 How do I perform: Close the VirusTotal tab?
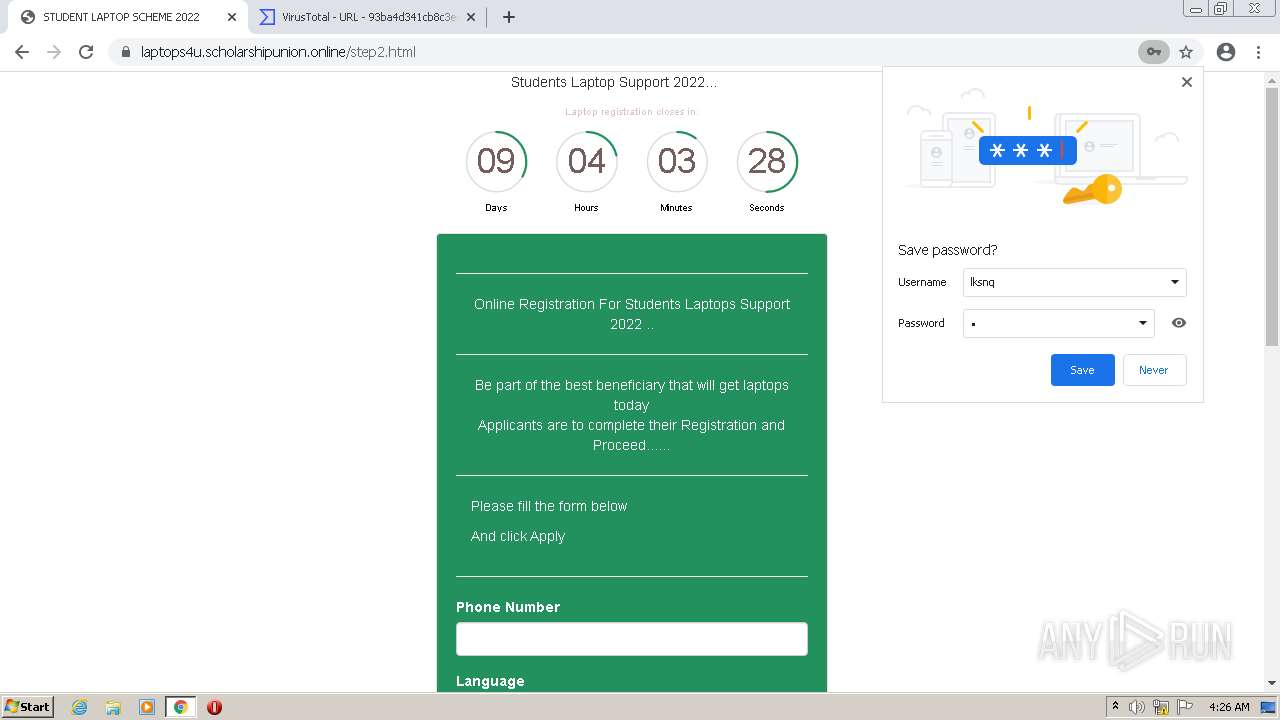pos(471,17)
